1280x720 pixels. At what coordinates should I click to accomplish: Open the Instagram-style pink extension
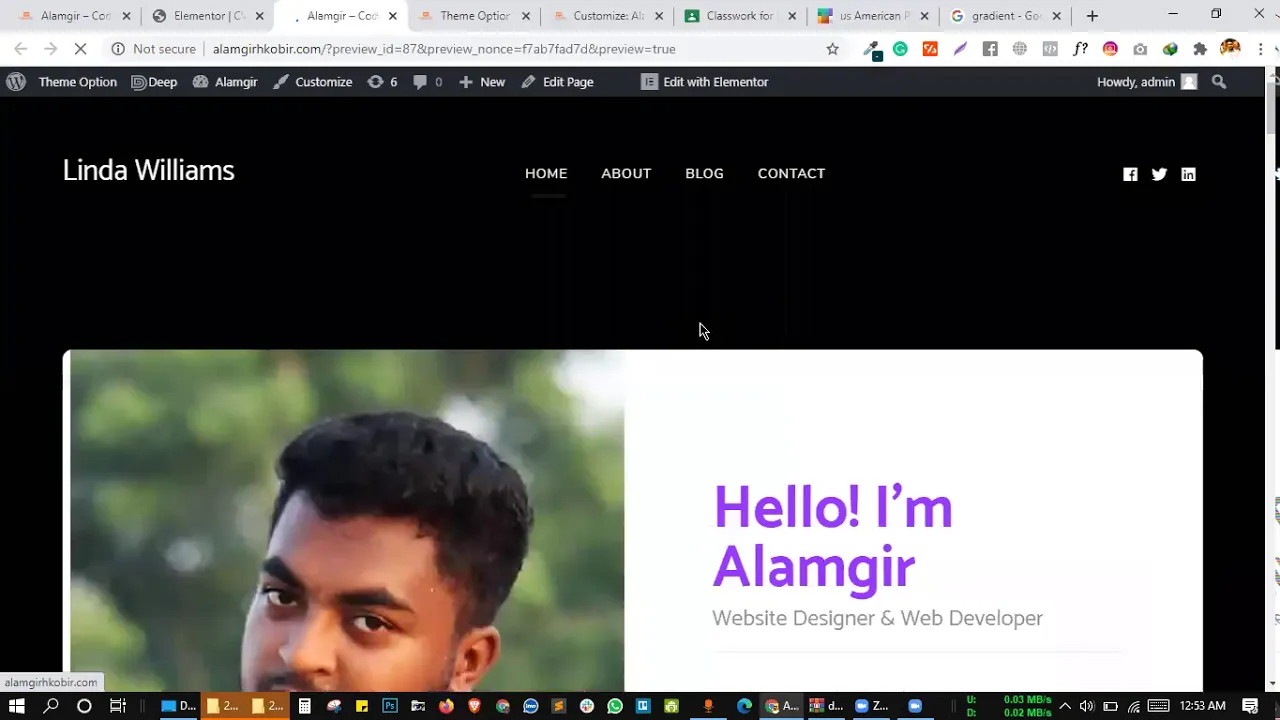pos(1110,49)
